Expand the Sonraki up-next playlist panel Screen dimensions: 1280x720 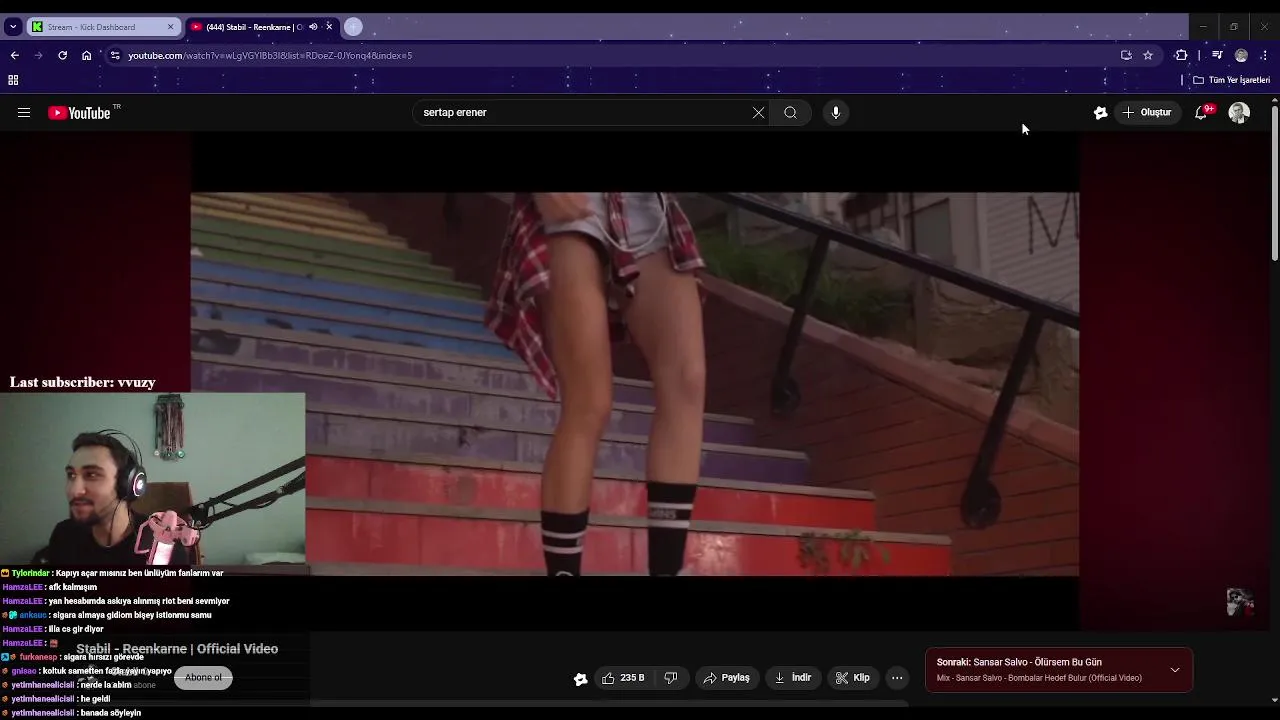coord(1175,670)
